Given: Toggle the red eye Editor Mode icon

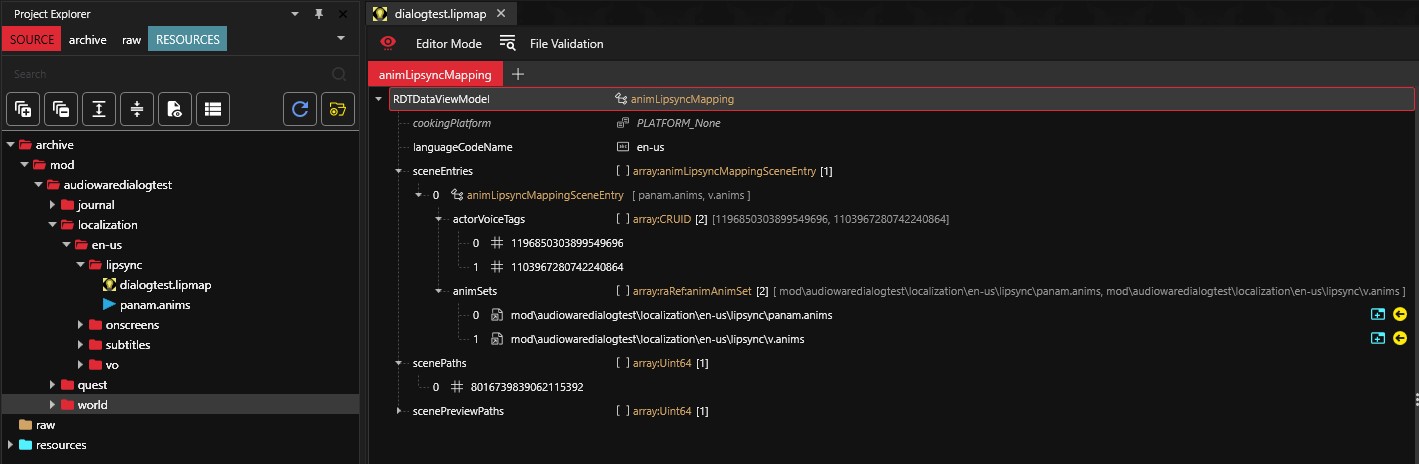Looking at the screenshot, I should click(388, 43).
